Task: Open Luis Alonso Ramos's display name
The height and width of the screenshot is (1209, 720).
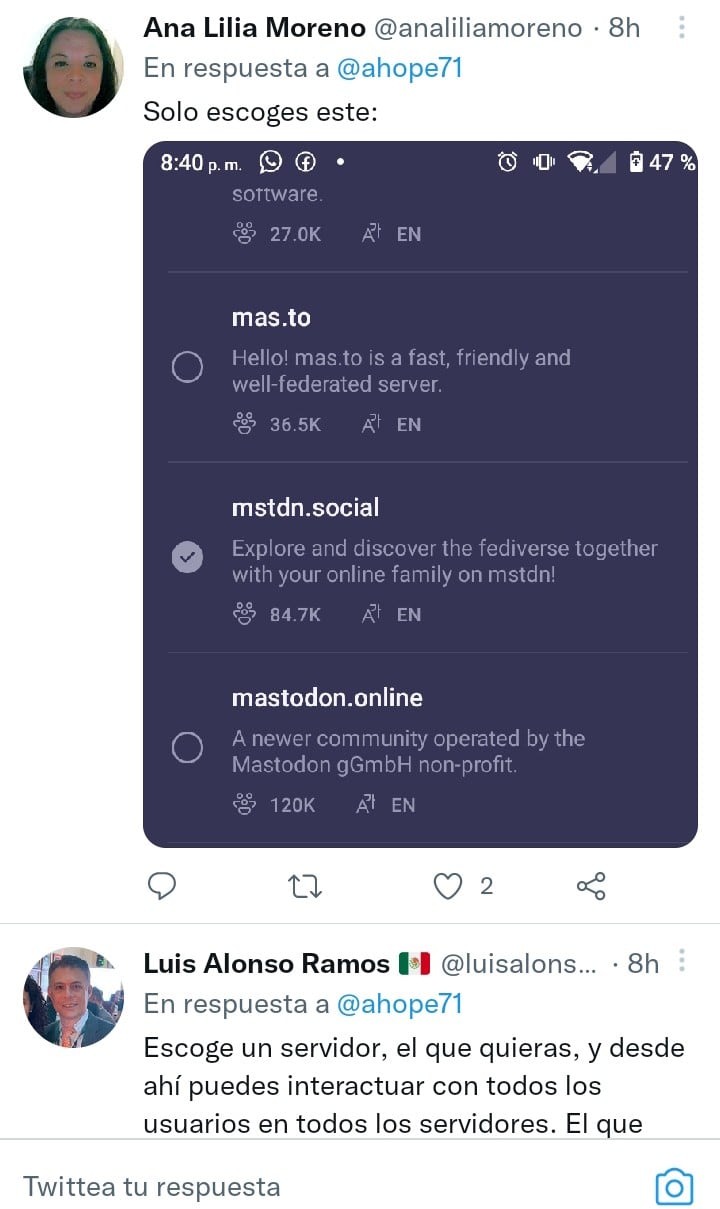Action: pyautogui.click(x=266, y=963)
